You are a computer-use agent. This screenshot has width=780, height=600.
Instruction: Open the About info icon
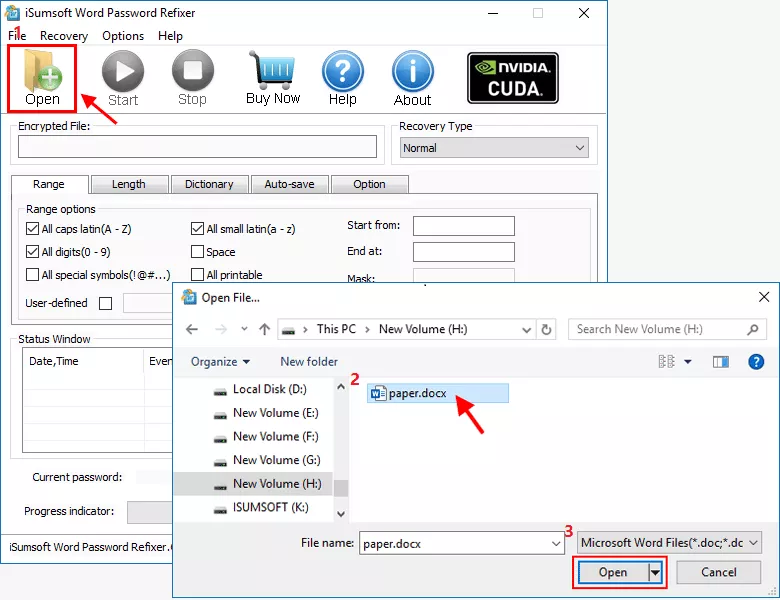412,71
